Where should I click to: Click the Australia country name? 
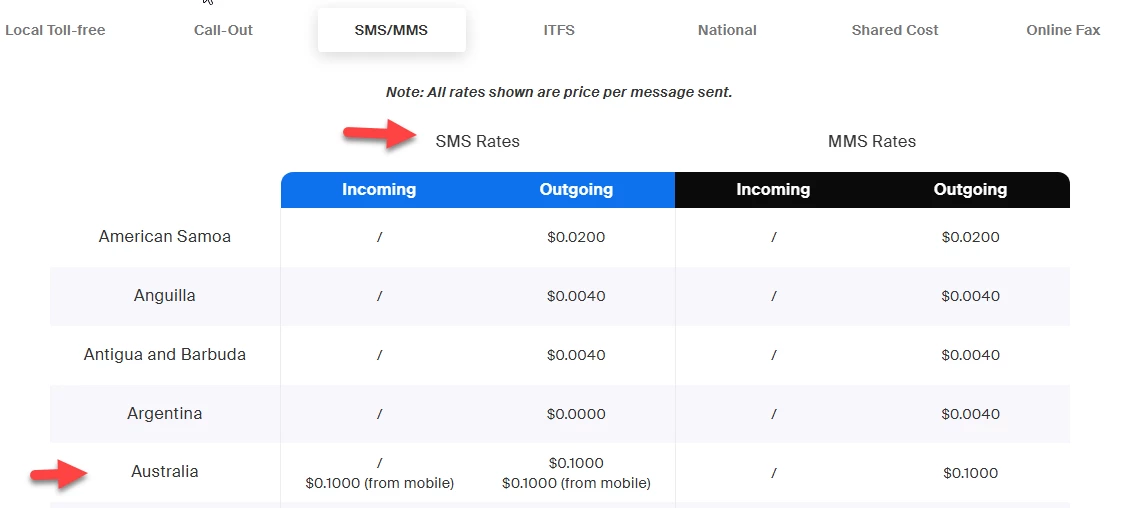[165, 471]
